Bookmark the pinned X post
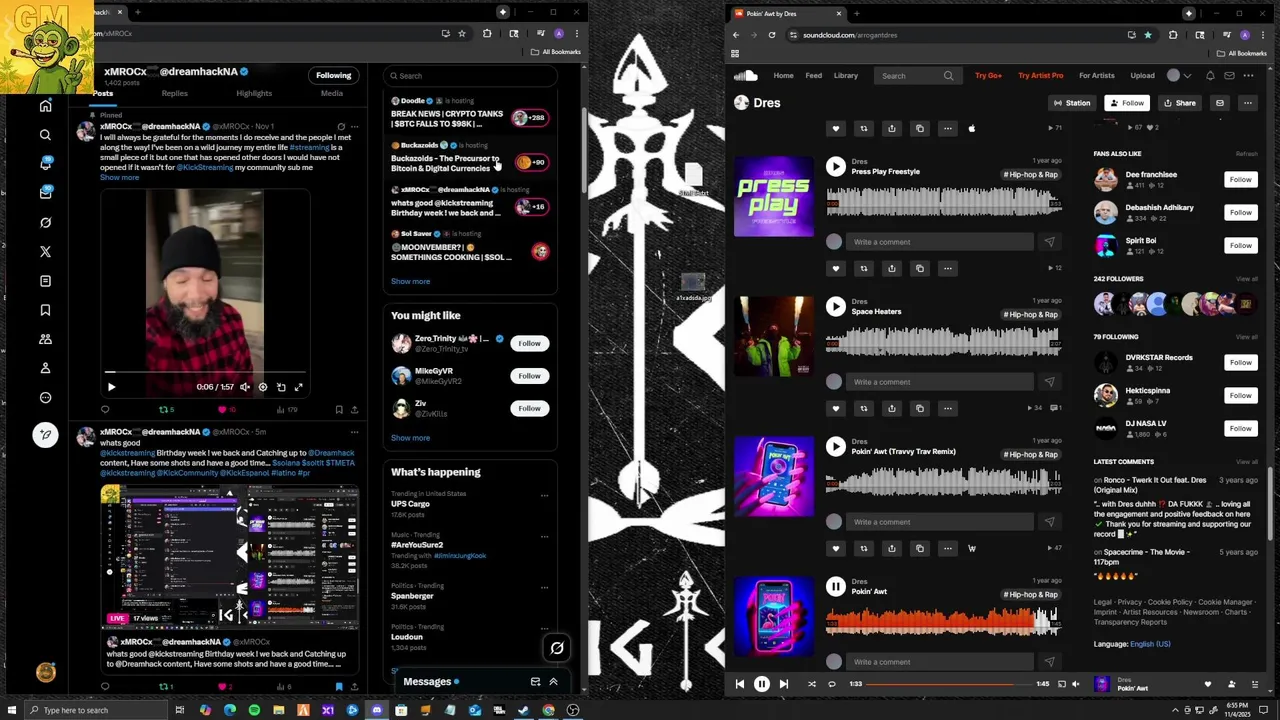The image size is (1280, 720). pyautogui.click(x=339, y=409)
